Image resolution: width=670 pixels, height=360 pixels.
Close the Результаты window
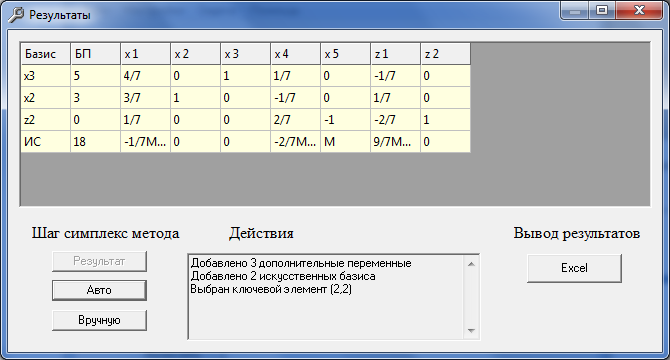(639, 11)
